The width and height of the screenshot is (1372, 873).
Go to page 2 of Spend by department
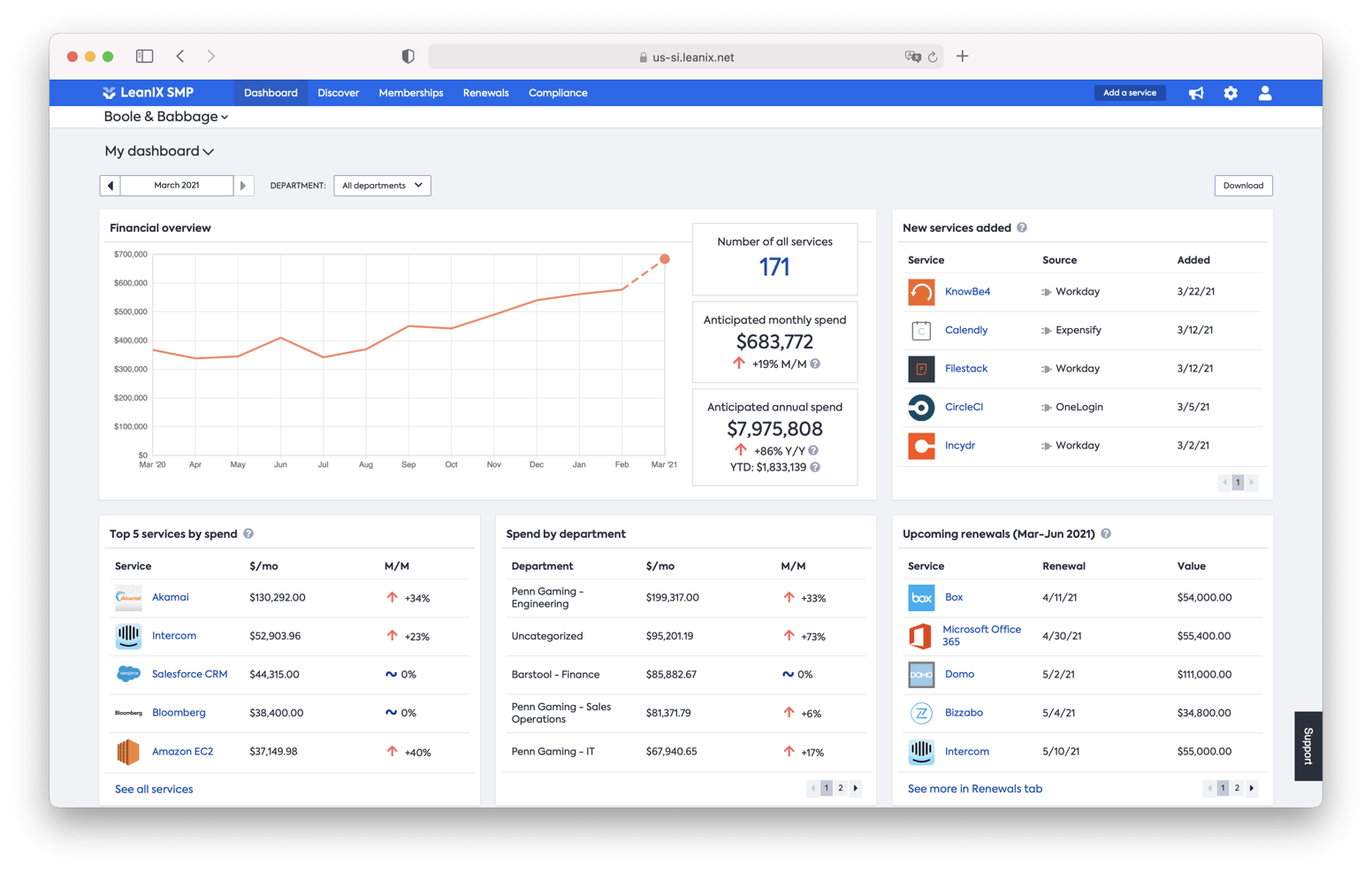pyautogui.click(x=841, y=787)
